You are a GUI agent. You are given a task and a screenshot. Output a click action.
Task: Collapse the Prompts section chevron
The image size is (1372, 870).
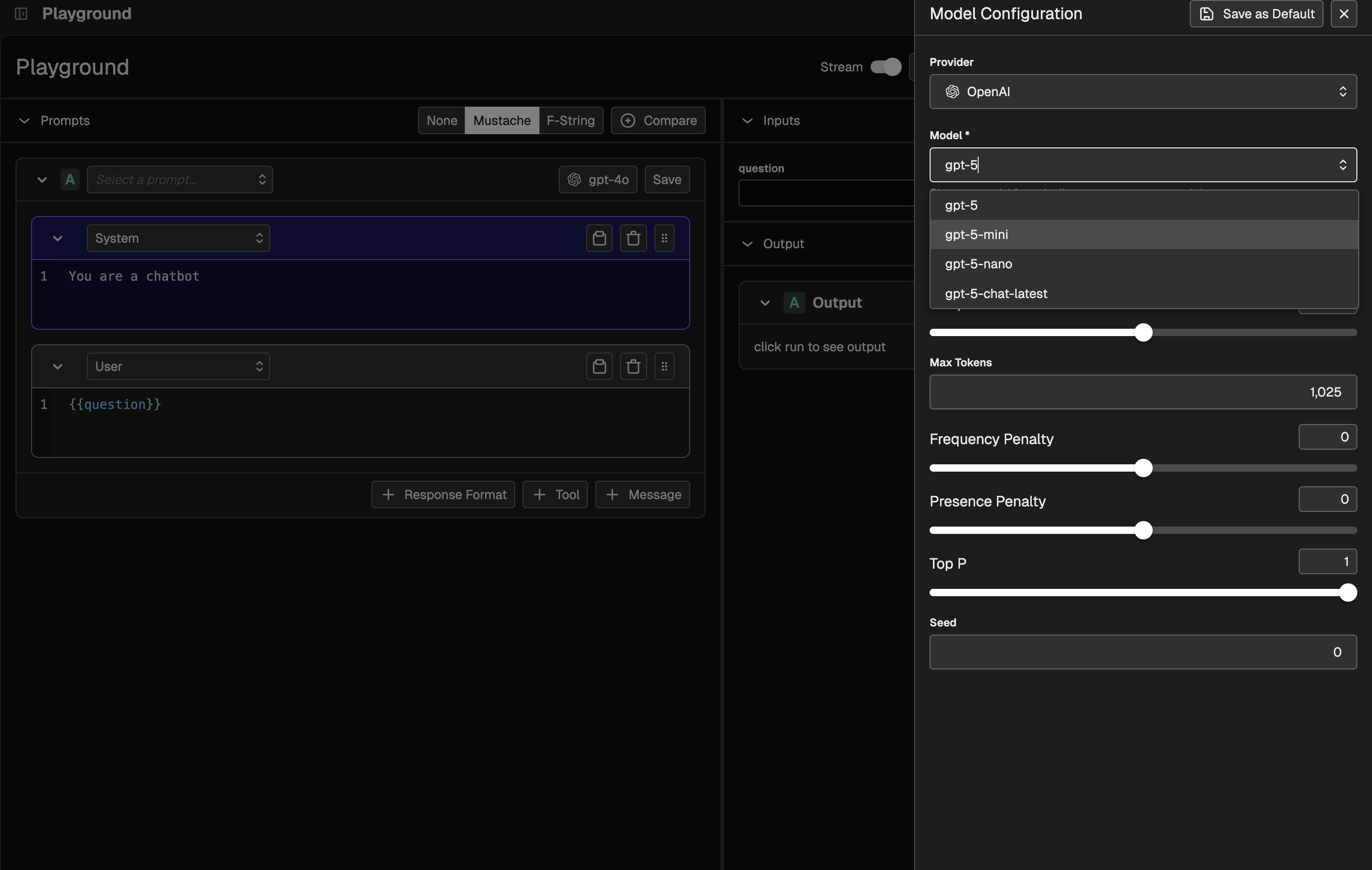[x=25, y=121]
